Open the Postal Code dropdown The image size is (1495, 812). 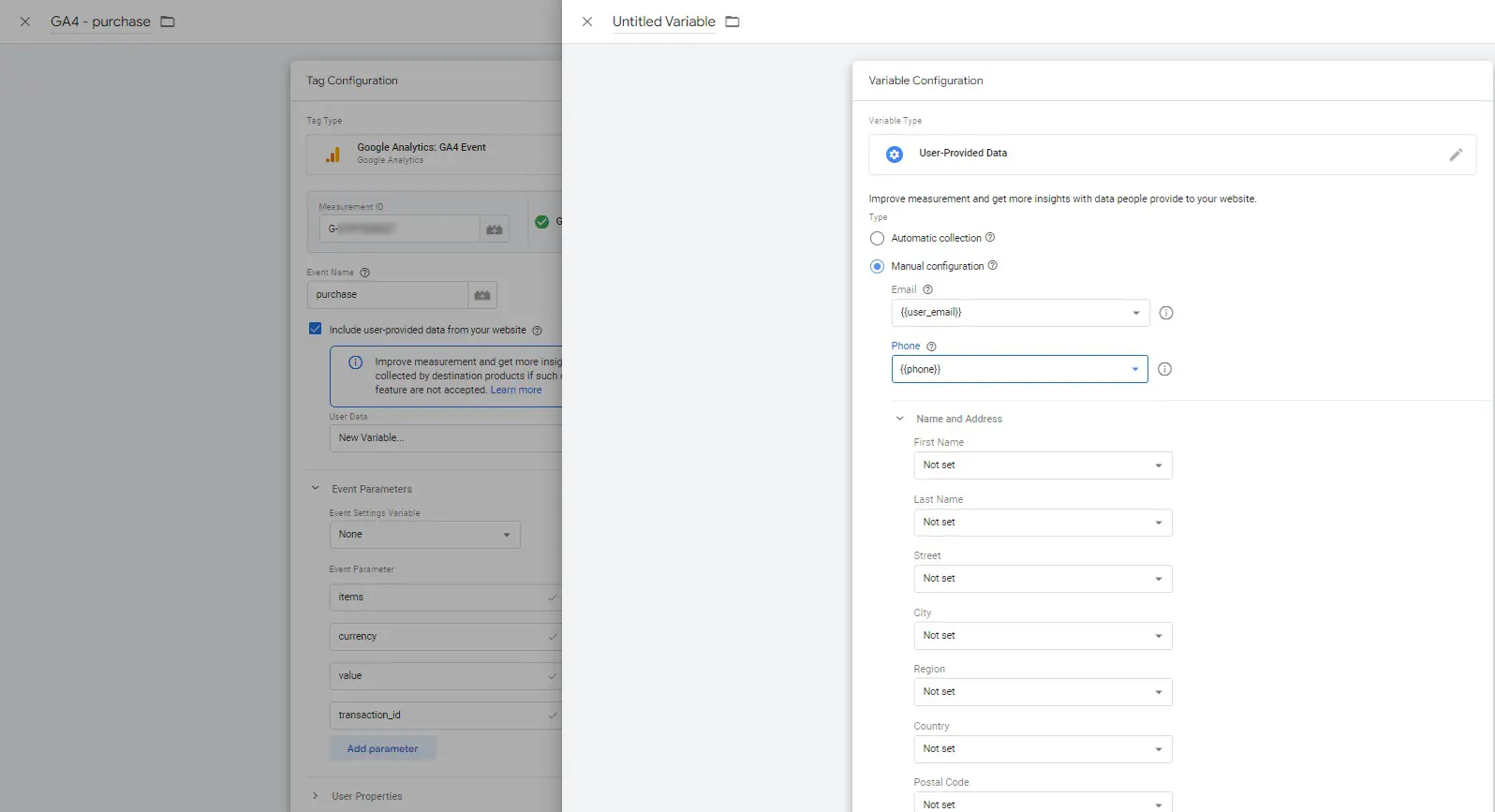pyautogui.click(x=1043, y=803)
